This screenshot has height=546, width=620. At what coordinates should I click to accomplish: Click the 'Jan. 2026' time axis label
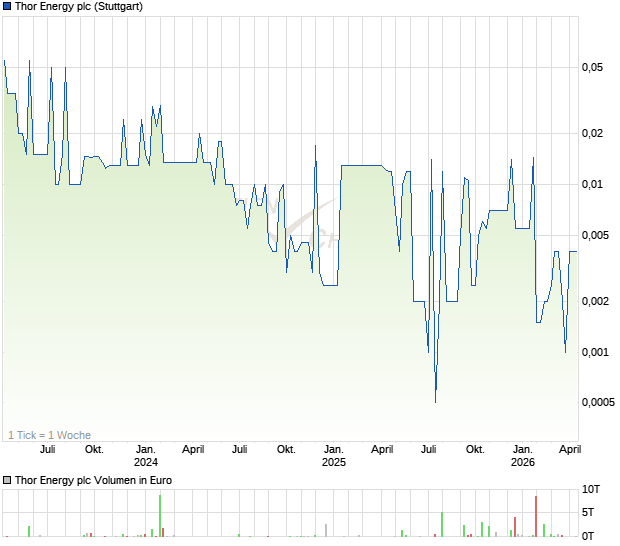tap(523, 455)
